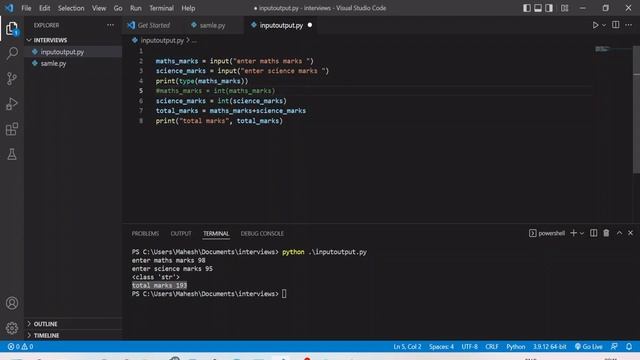Click Ln 5, Col 2 status entry
The height and width of the screenshot is (360, 640).
(x=407, y=347)
